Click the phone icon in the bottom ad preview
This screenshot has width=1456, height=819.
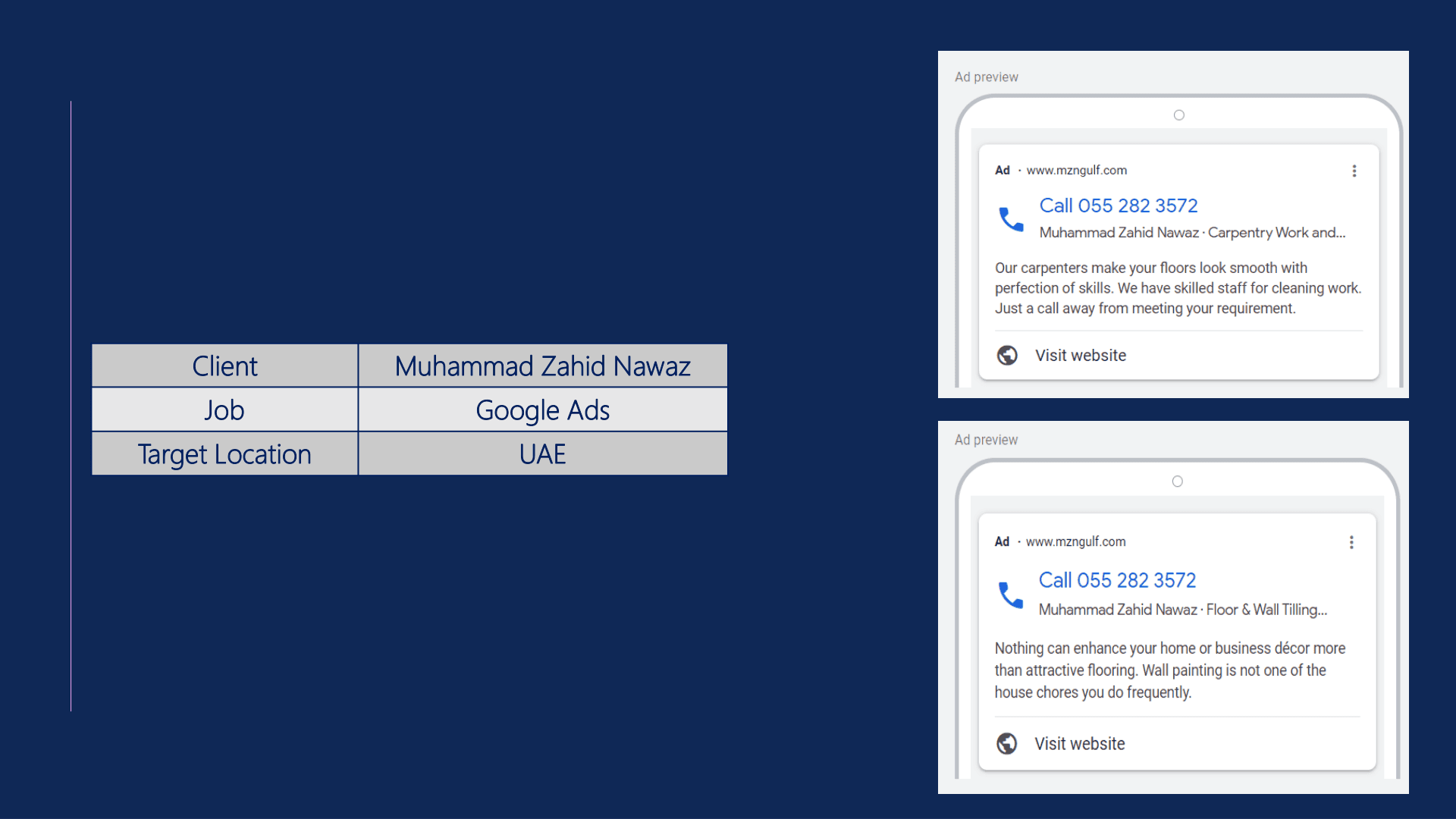[1009, 595]
